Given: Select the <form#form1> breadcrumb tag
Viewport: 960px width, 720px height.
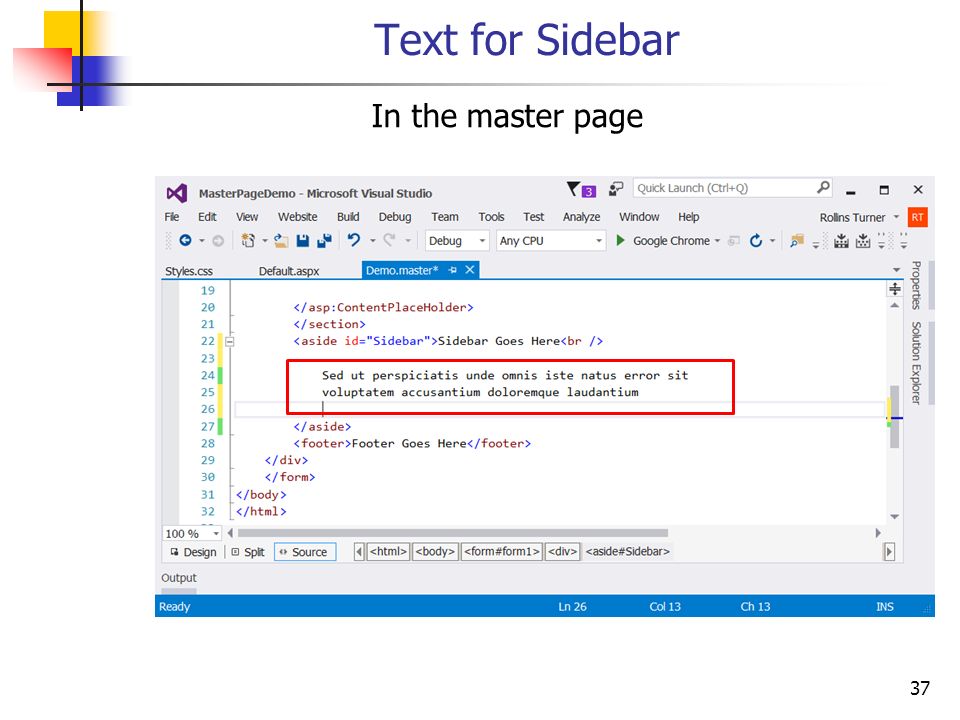Looking at the screenshot, I should click(501, 552).
